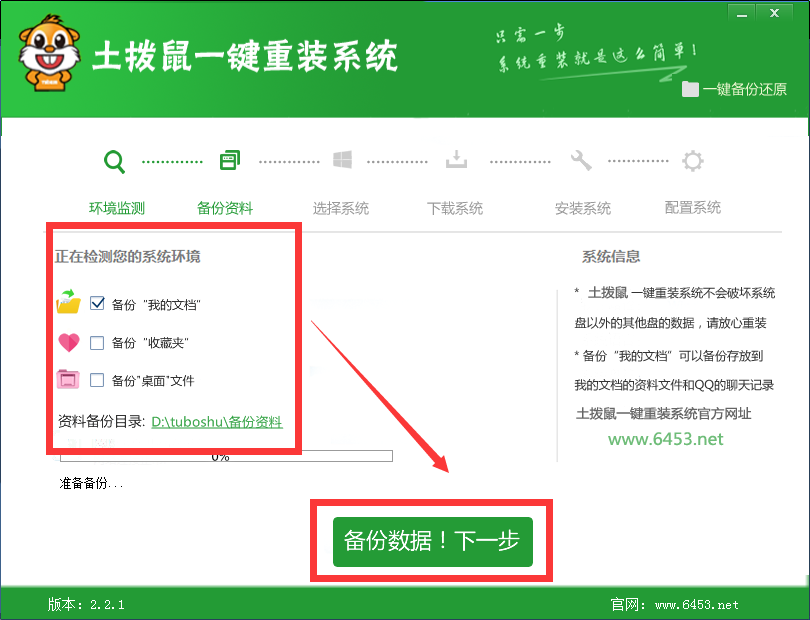Screen dimensions: 810x620
Task: Click the download system step icon
Action: tap(456, 160)
